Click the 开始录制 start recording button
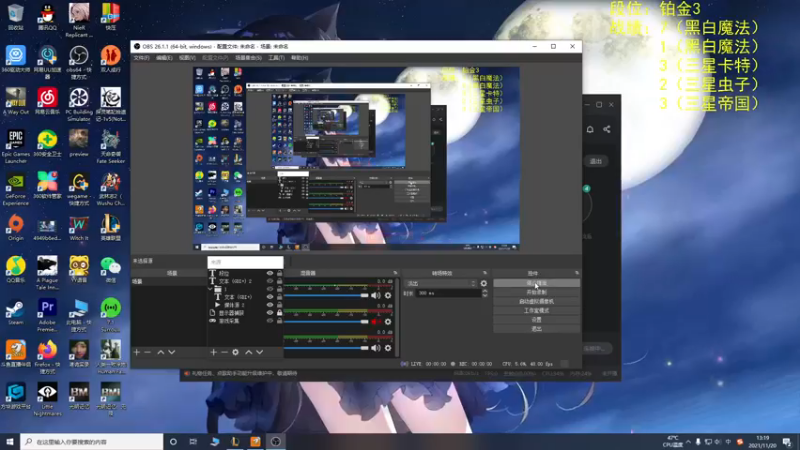The width and height of the screenshot is (800, 450). (536, 292)
